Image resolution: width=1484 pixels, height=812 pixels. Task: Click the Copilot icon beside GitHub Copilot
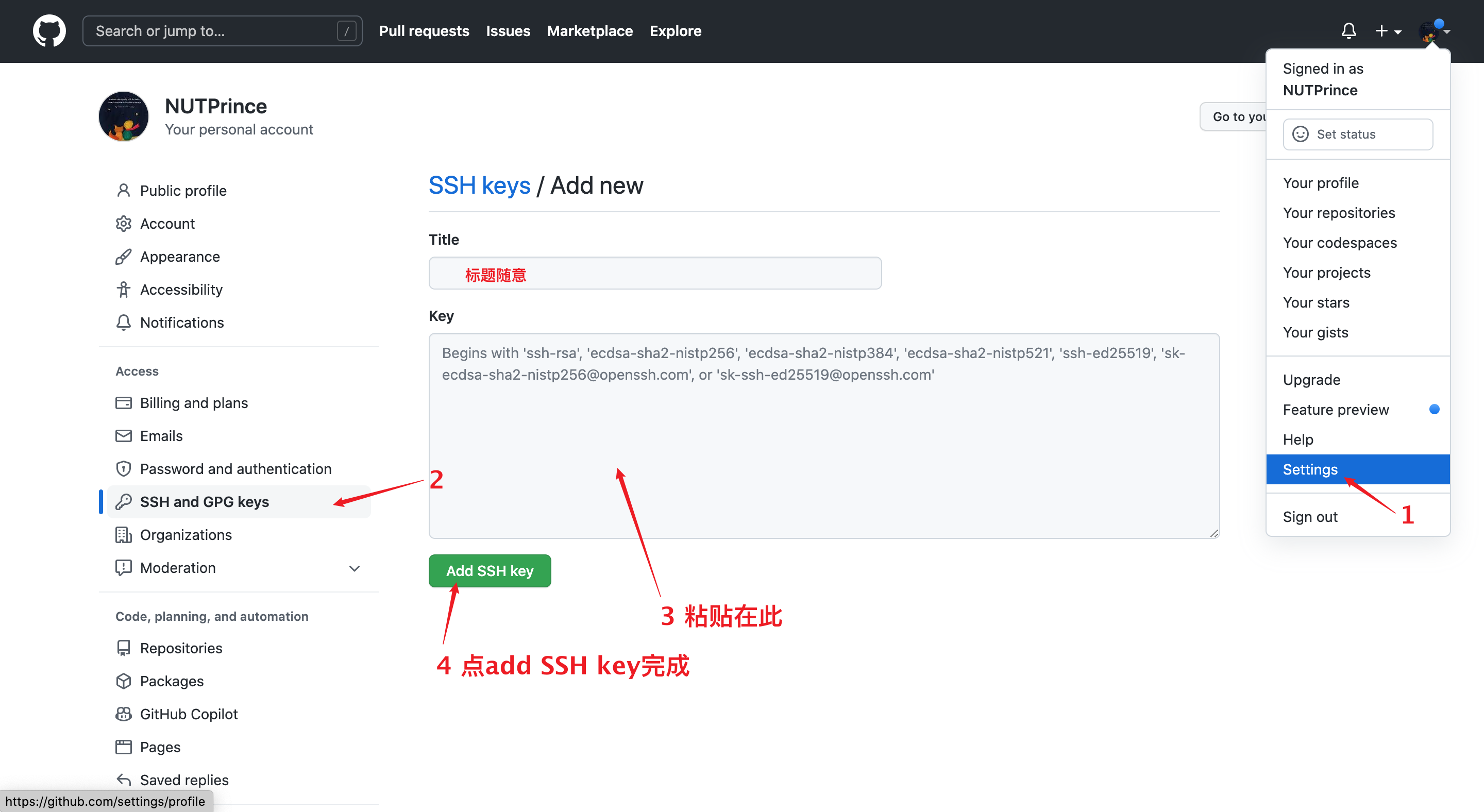tap(123, 714)
